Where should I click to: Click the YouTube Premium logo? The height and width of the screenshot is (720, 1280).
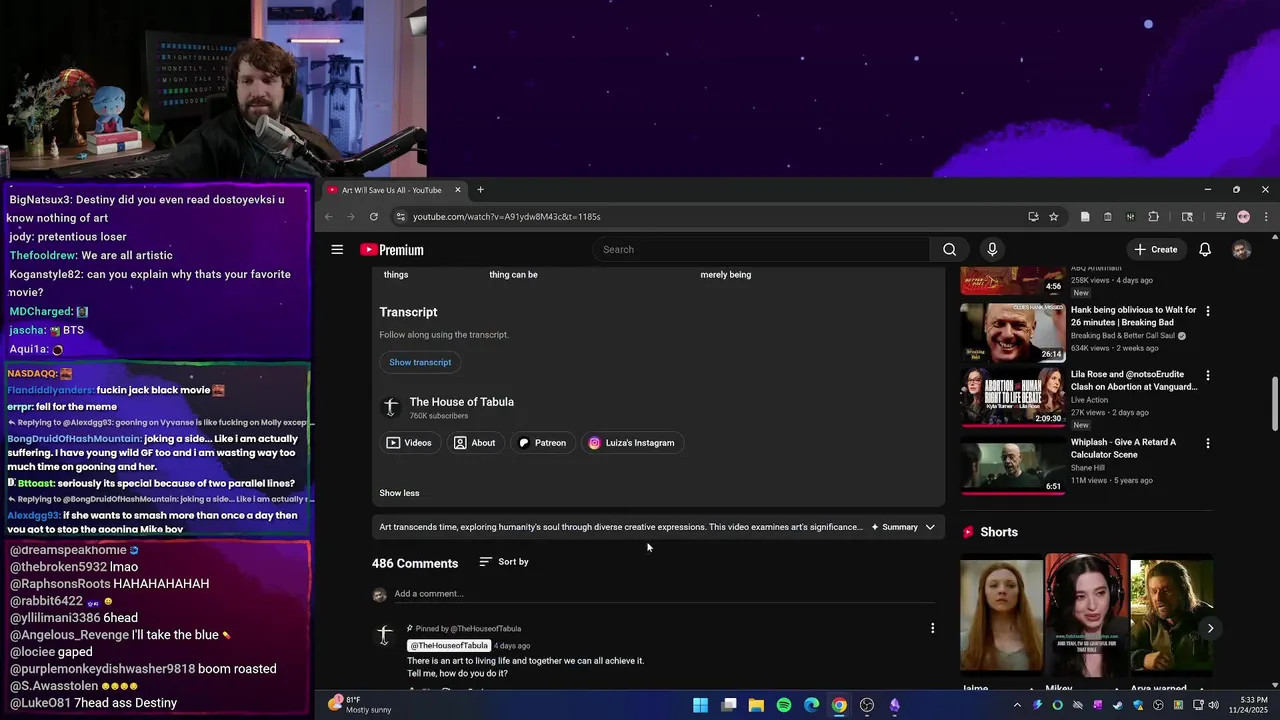(x=392, y=250)
